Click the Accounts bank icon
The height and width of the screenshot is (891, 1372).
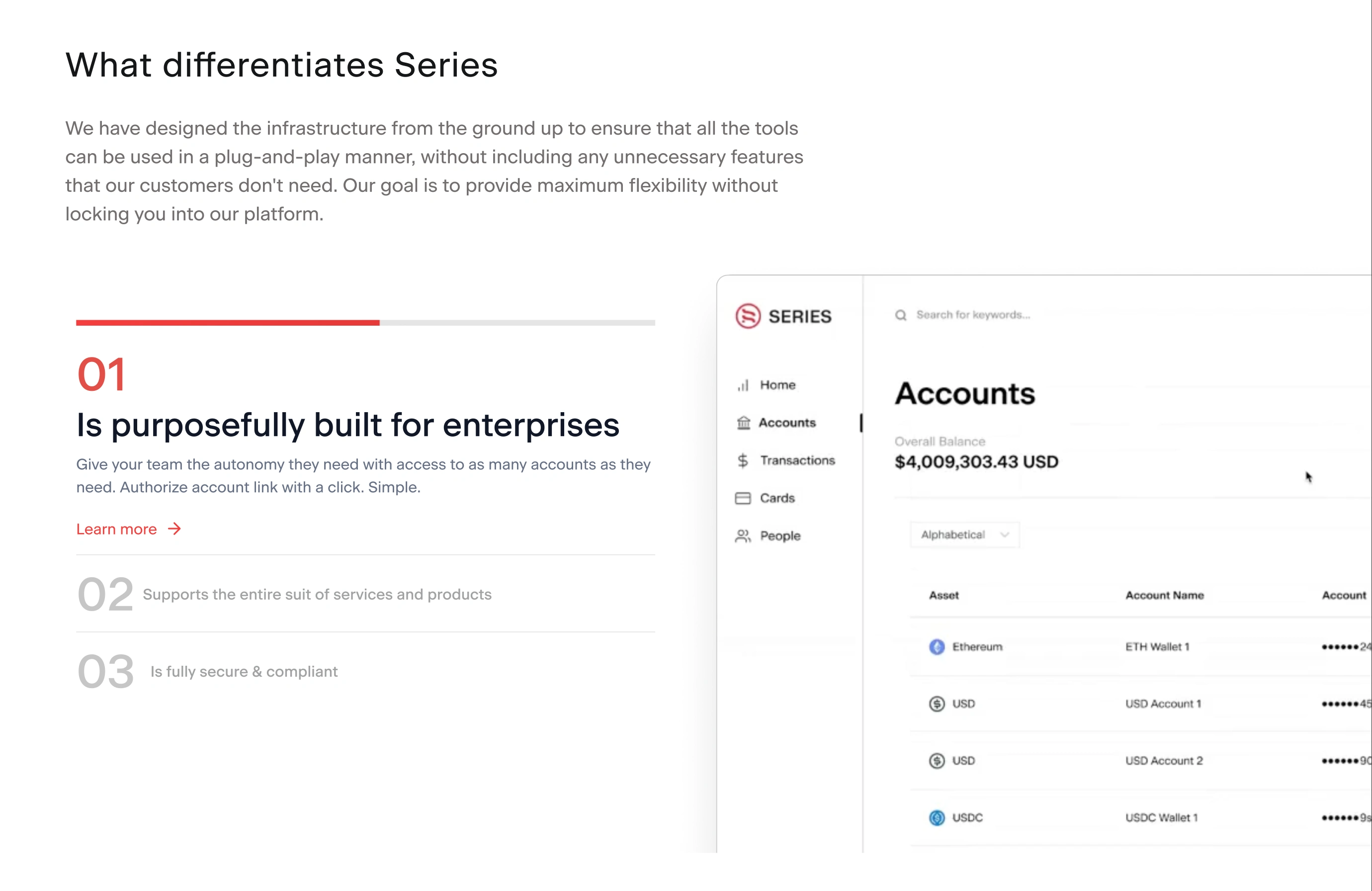pos(744,423)
